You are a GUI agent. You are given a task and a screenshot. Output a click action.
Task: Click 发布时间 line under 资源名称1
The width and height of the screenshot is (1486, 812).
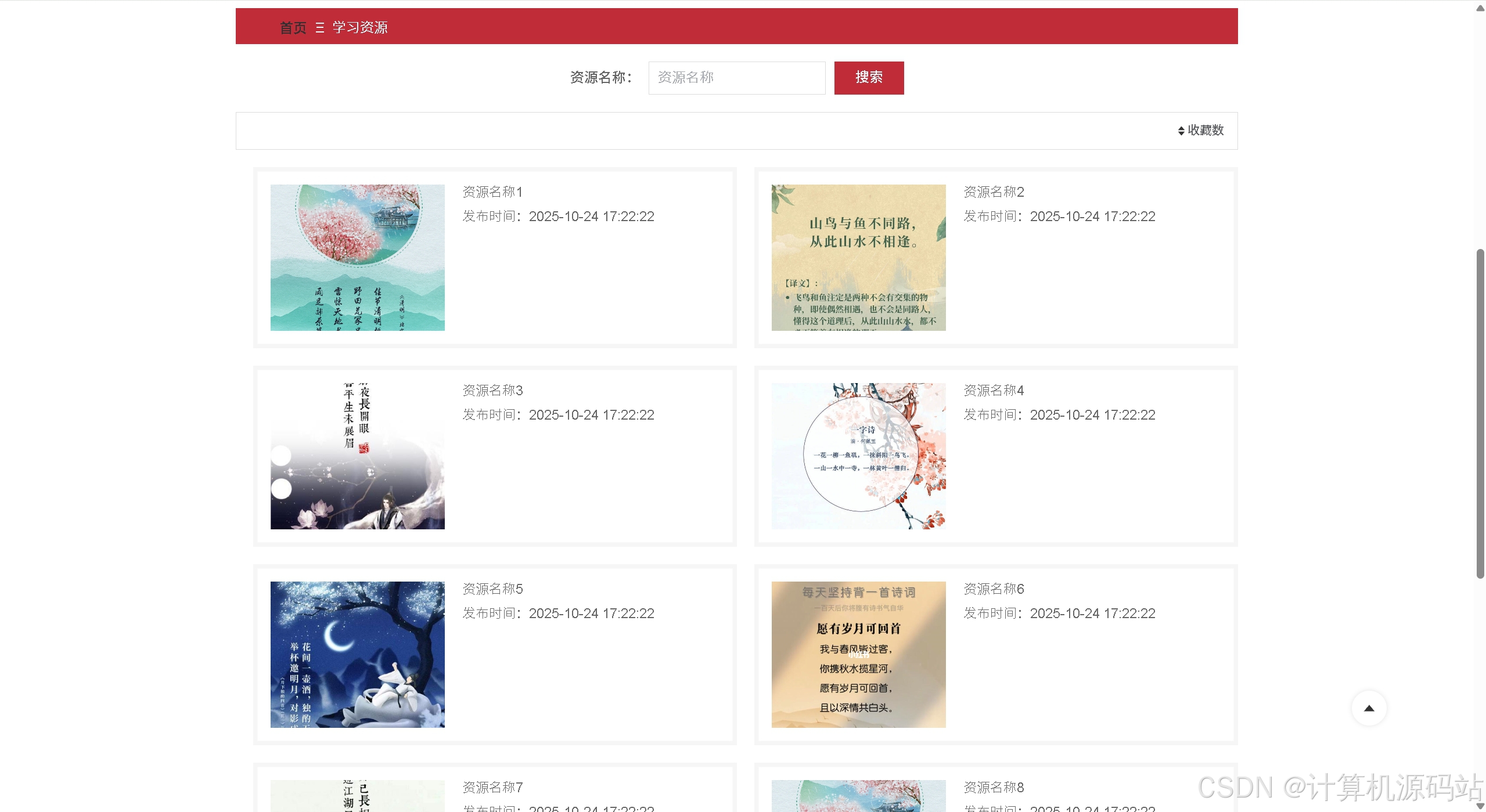(x=558, y=216)
